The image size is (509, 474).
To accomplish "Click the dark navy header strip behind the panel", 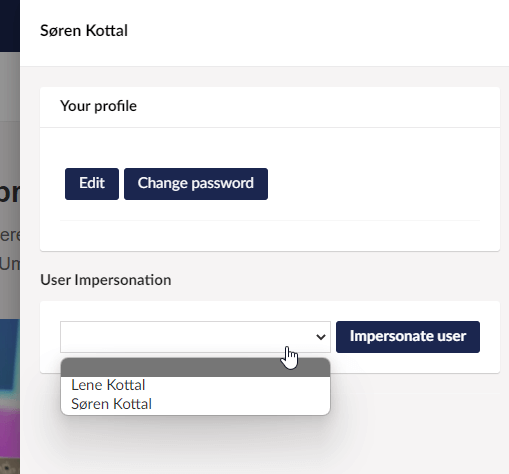I will click(10, 26).
